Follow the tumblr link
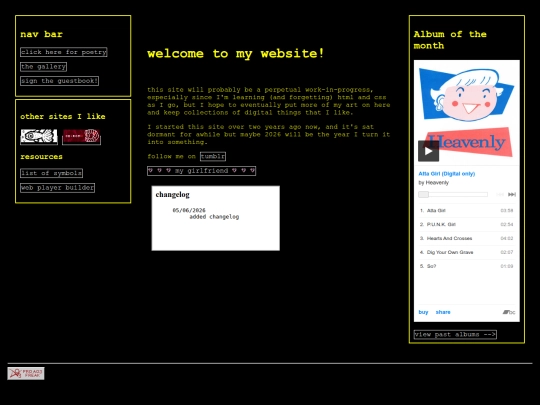 coord(213,156)
